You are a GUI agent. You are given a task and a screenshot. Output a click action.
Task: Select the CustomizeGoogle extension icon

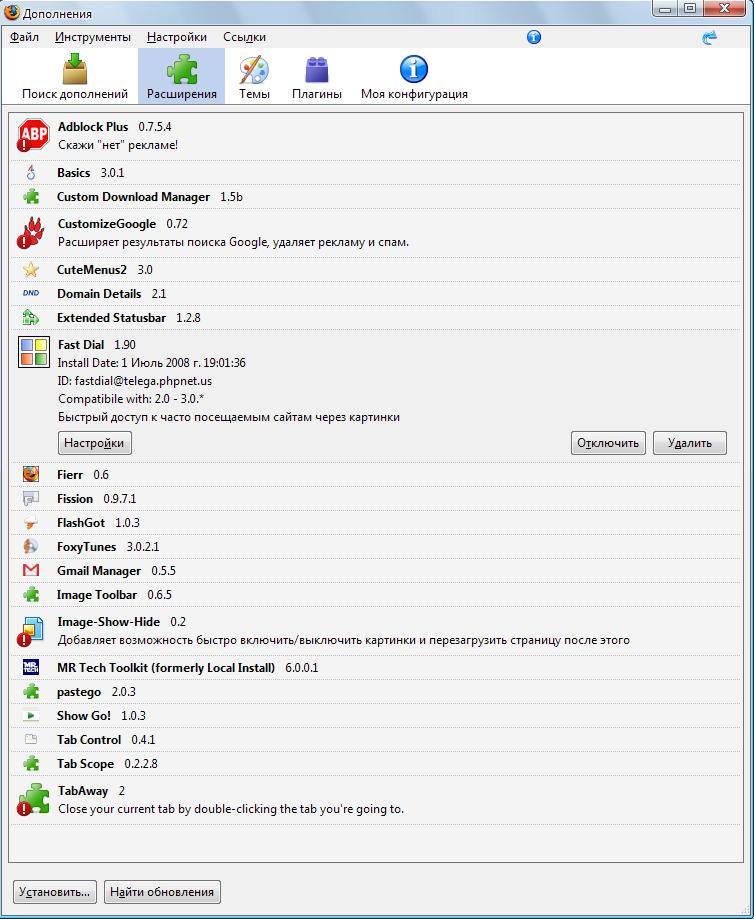pos(32,232)
